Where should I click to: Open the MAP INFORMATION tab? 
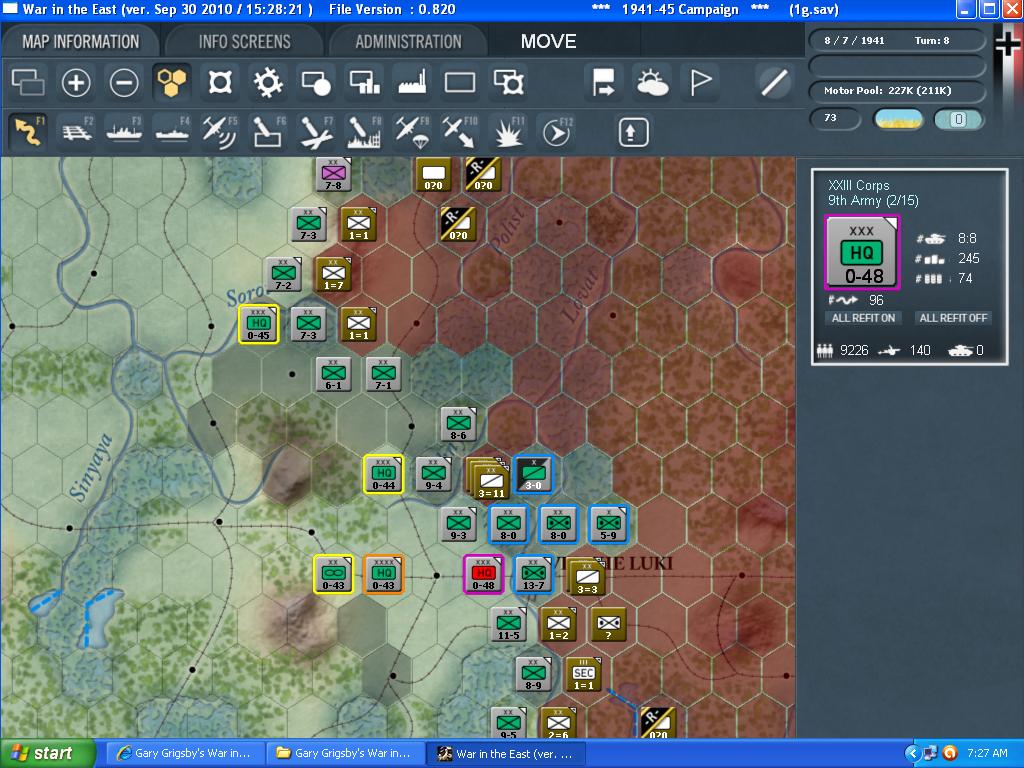[x=80, y=42]
